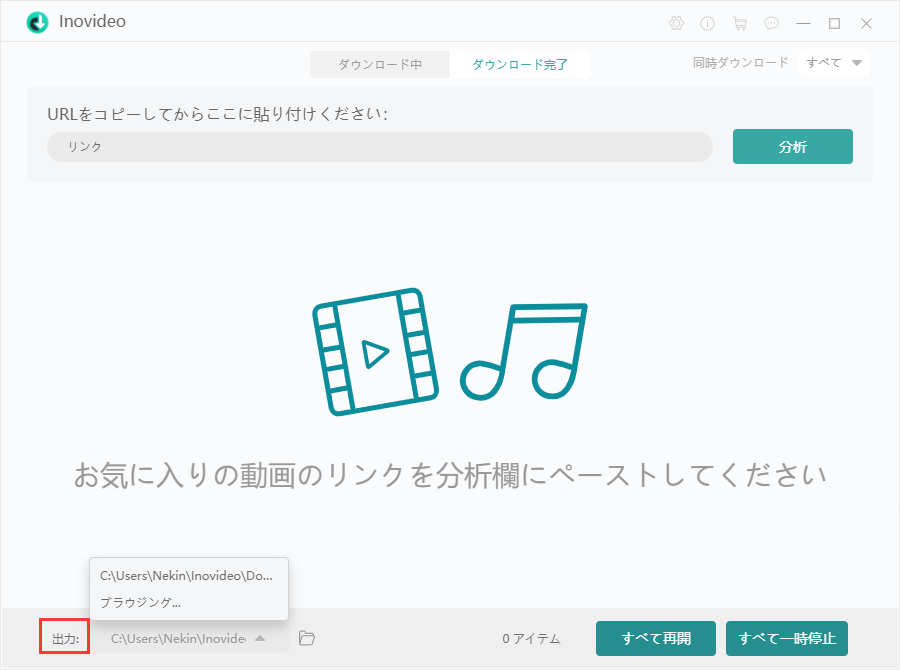
Task: Open settings via the gear icon
Action: (x=676, y=24)
